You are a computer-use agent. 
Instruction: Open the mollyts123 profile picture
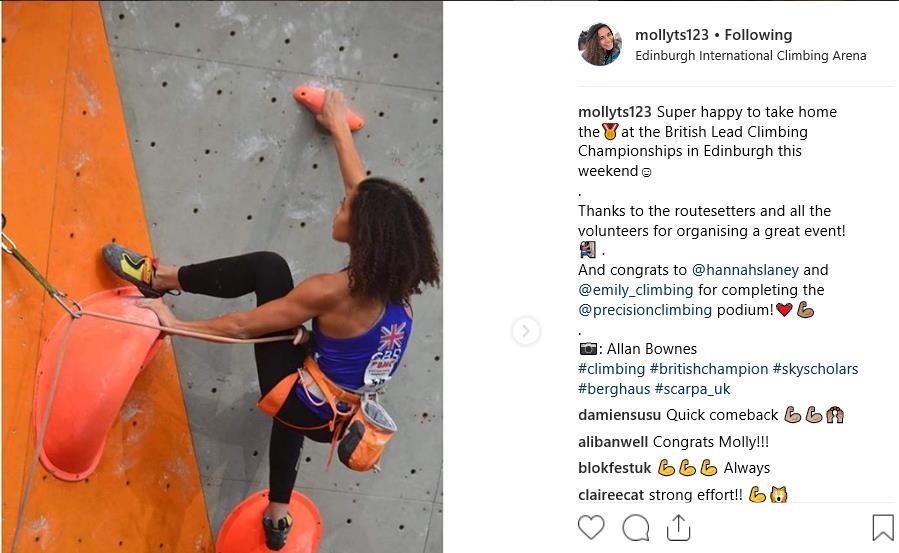click(x=600, y=44)
